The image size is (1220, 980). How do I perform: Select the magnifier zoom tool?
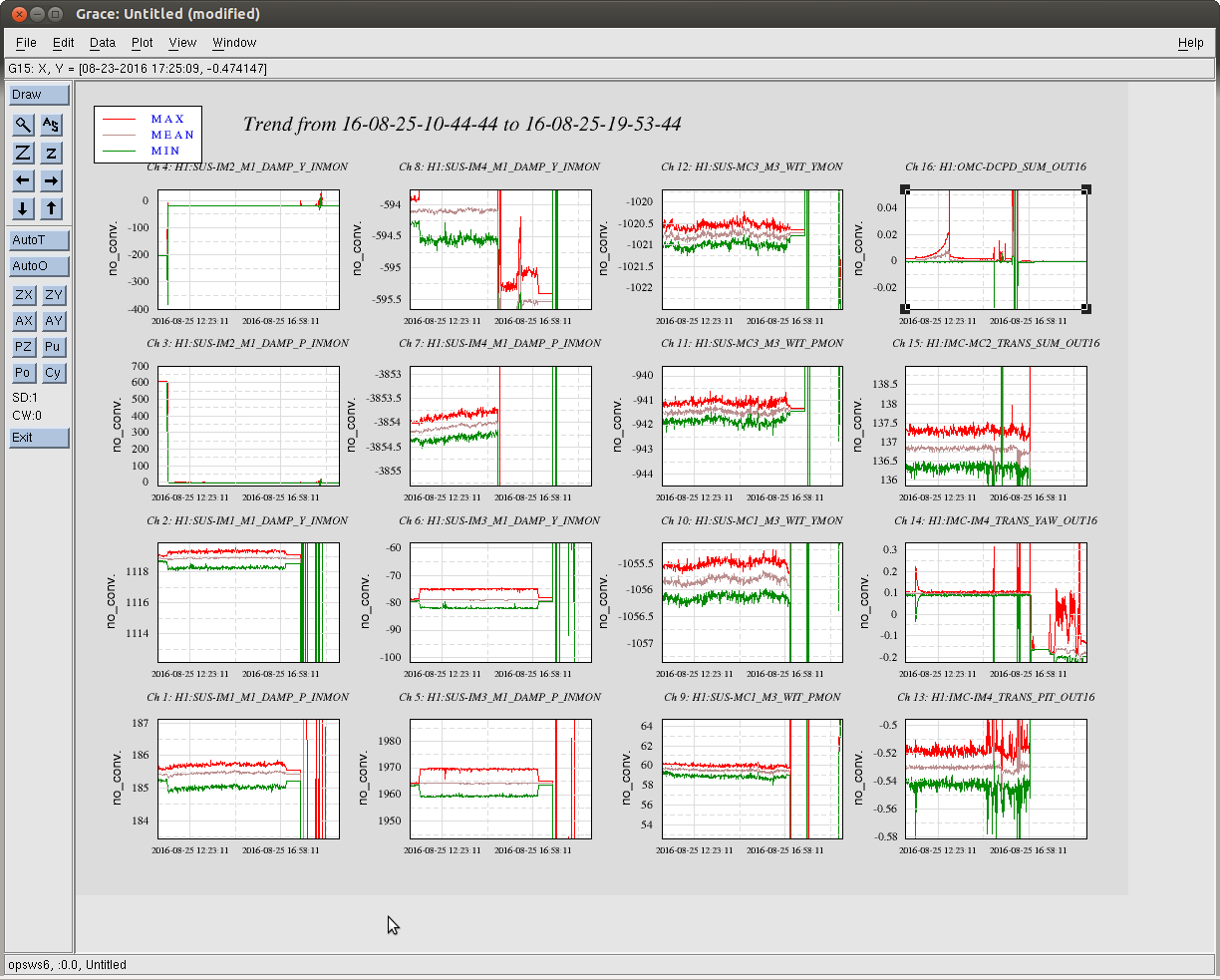pos(23,125)
